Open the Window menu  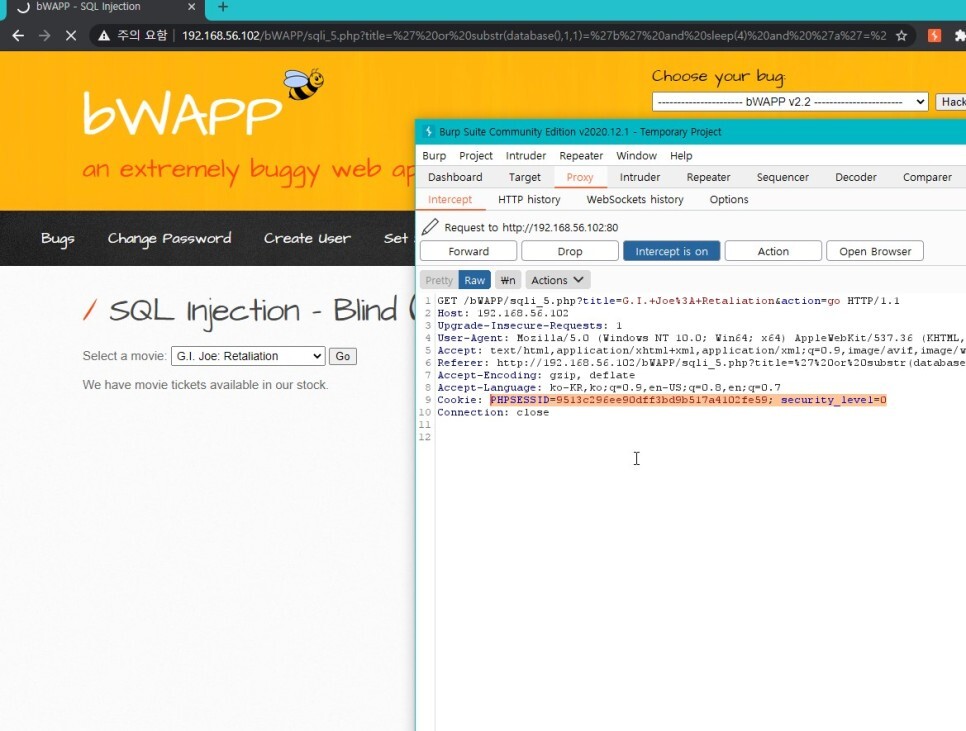(x=636, y=156)
